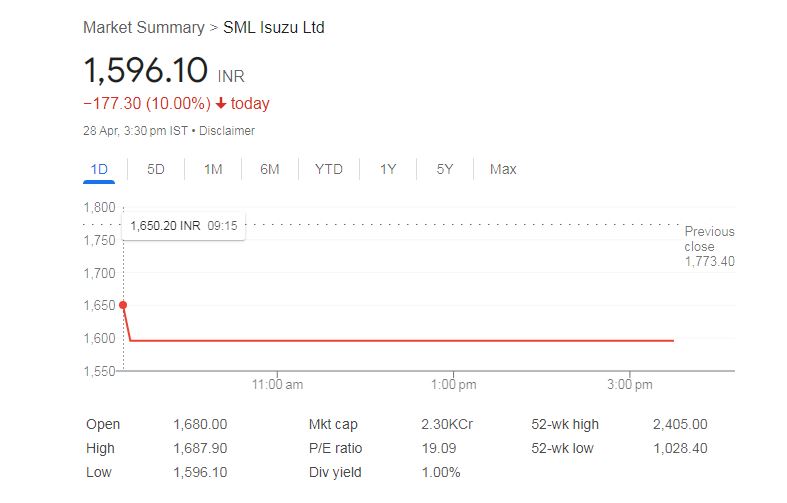Click the 1,650.20 INR price tooltip
The width and height of the screenshot is (787, 503).
(x=184, y=226)
